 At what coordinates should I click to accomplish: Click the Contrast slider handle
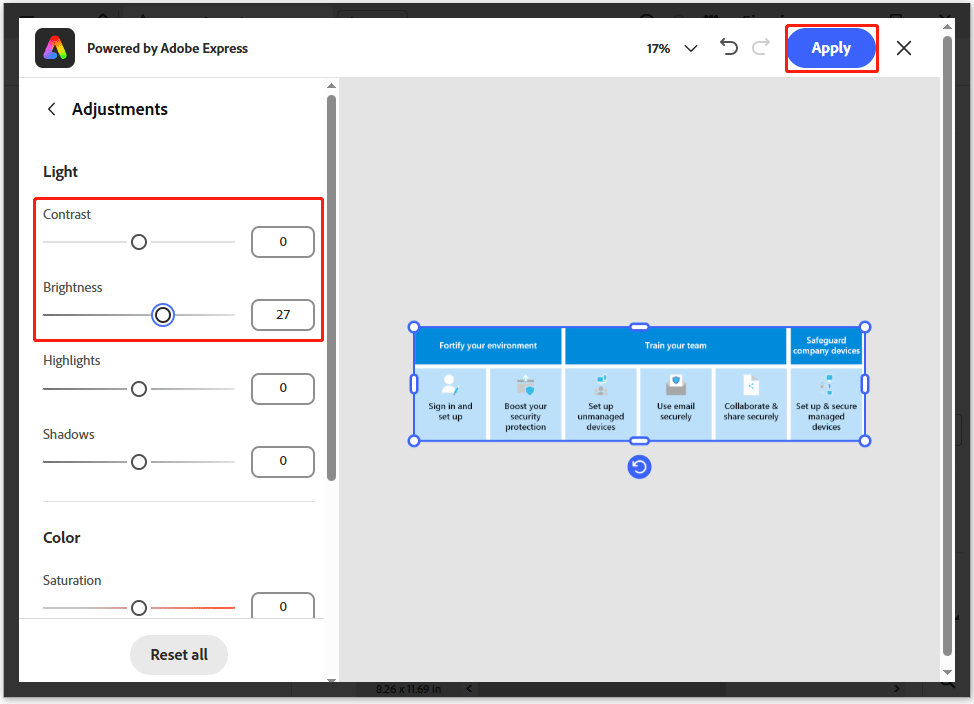pyautogui.click(x=138, y=241)
